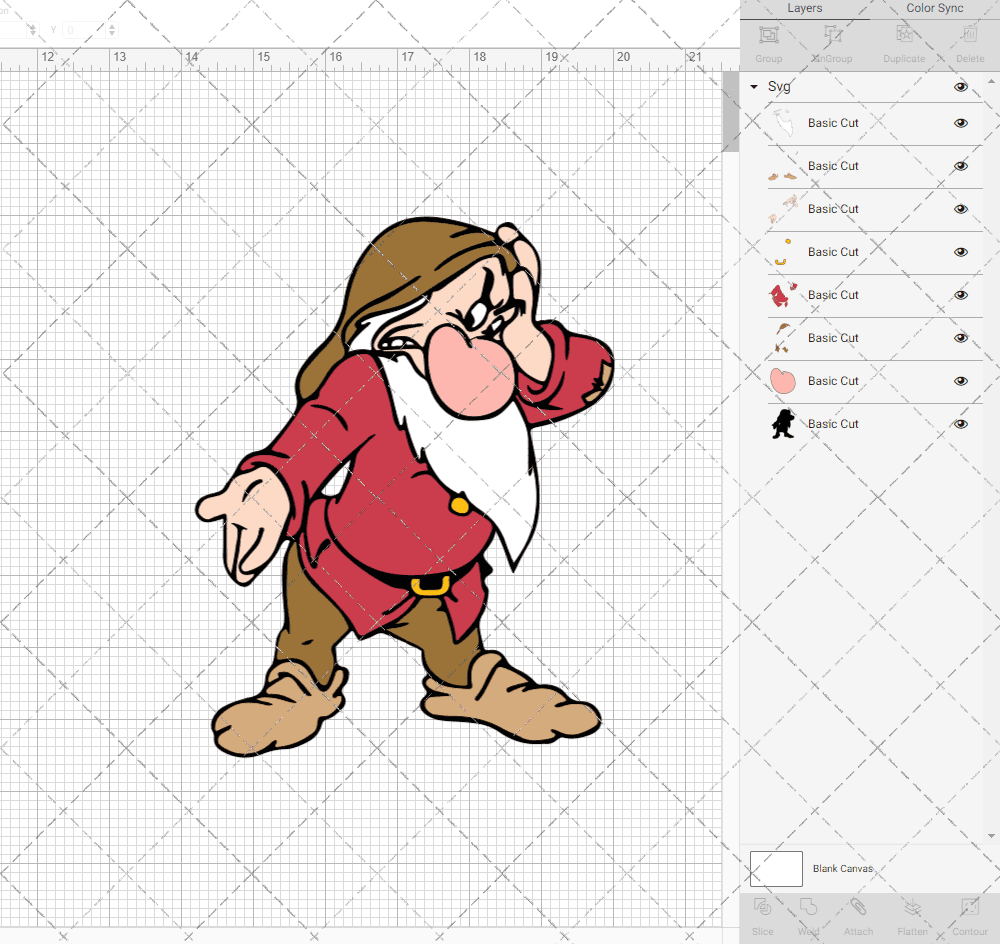Hide the white beard Basic Cut layer
The width and height of the screenshot is (1000, 944).
coord(960,123)
